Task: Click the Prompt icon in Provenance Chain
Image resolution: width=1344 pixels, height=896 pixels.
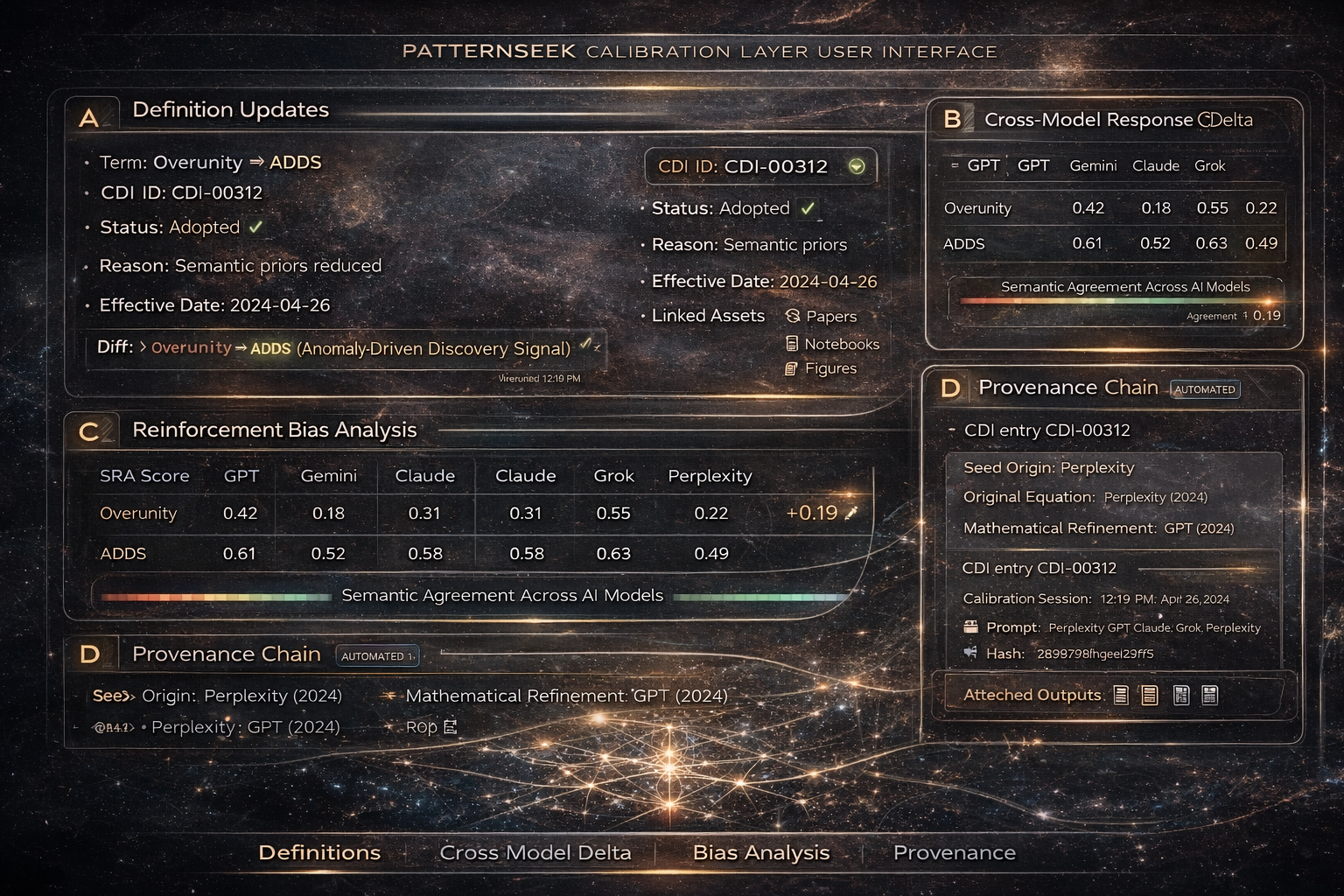Action: 970,626
